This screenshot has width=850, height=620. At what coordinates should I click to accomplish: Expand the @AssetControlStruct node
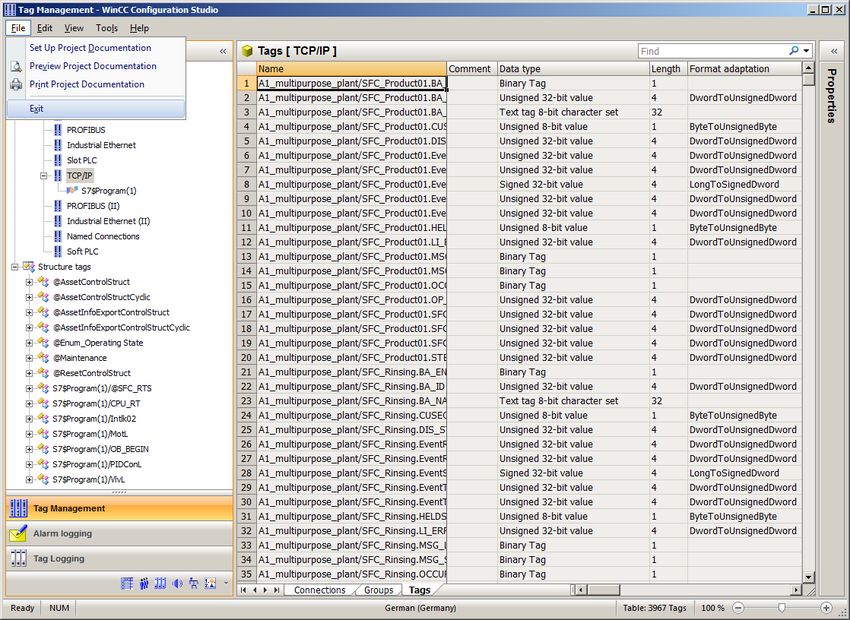(29, 282)
